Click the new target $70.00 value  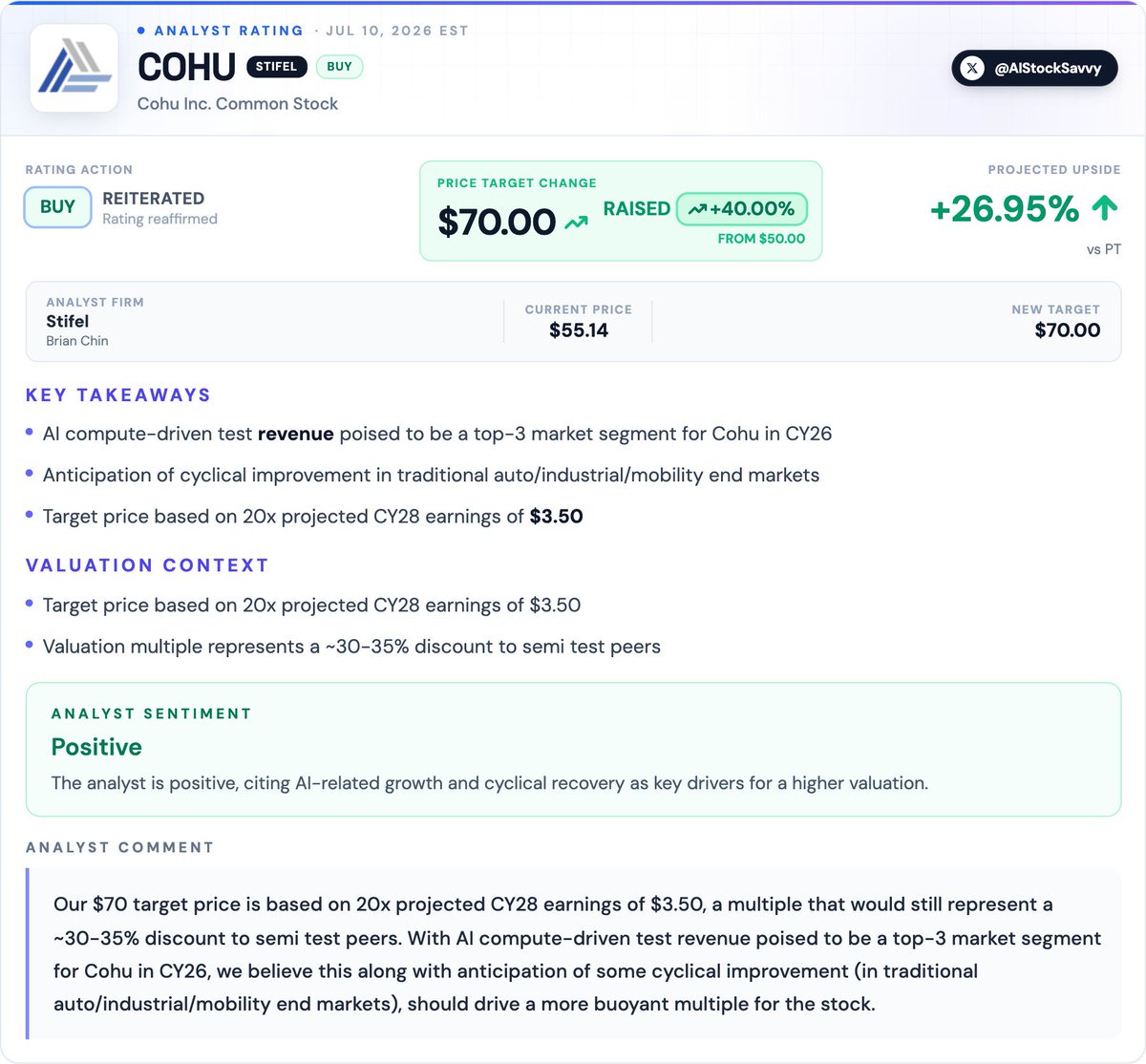pos(1067,330)
